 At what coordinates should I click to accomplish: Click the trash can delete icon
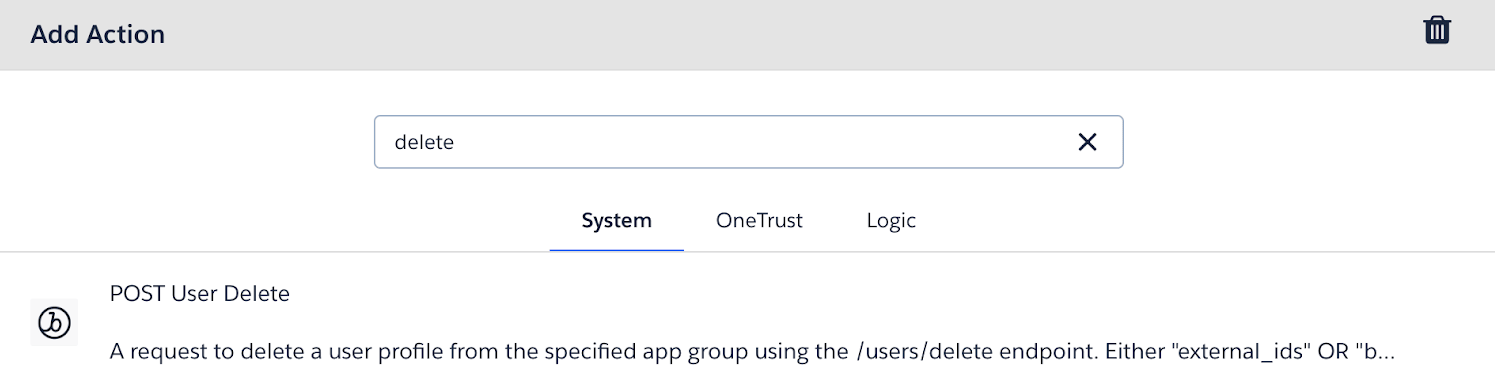pyautogui.click(x=1437, y=30)
